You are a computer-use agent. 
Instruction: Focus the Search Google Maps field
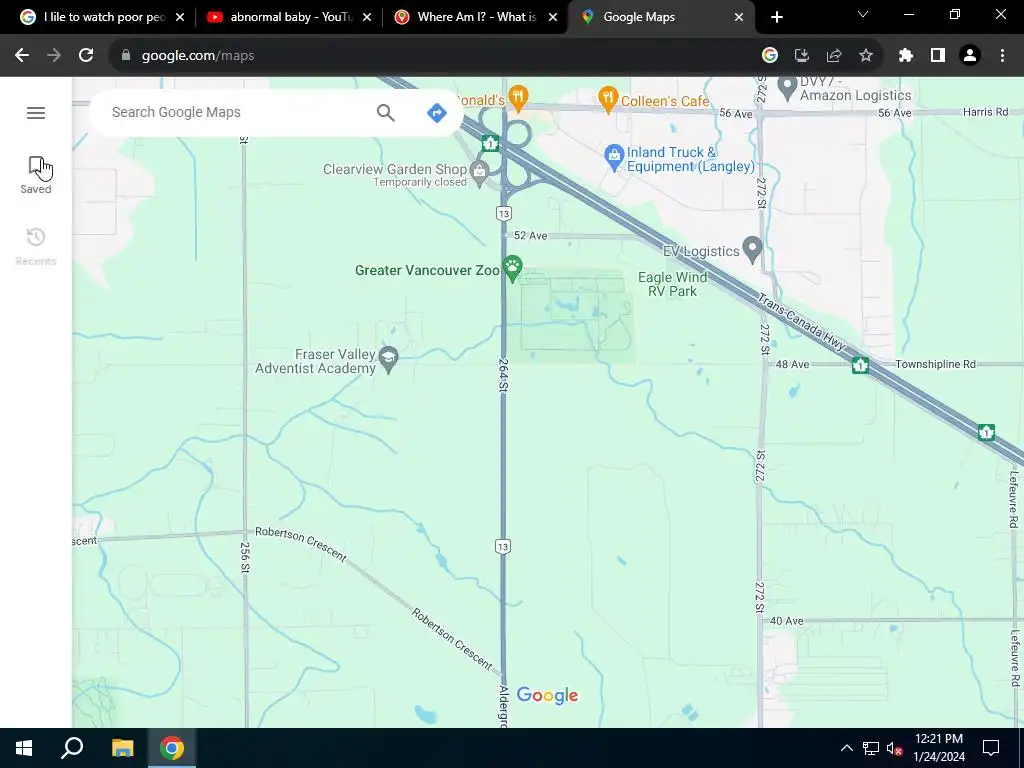(238, 112)
